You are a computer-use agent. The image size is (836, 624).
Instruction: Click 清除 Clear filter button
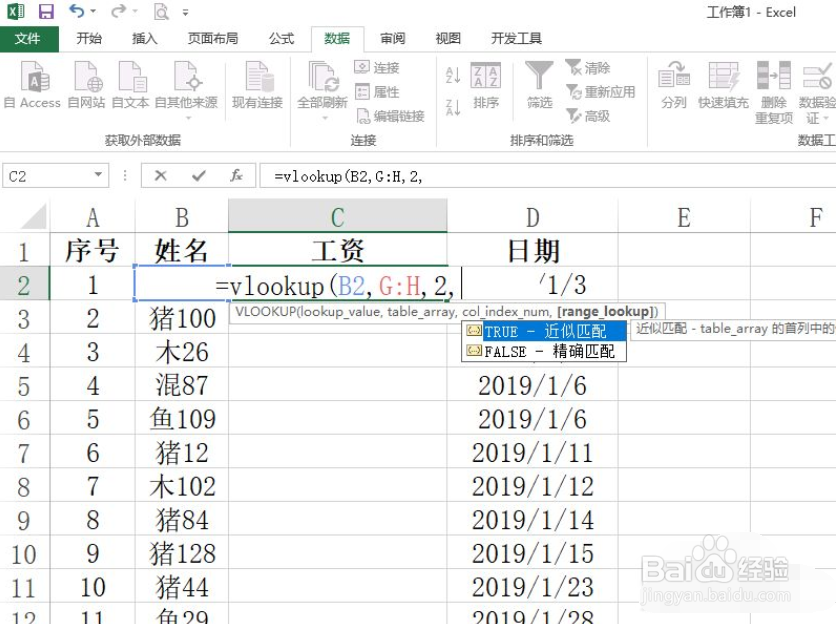tap(588, 67)
